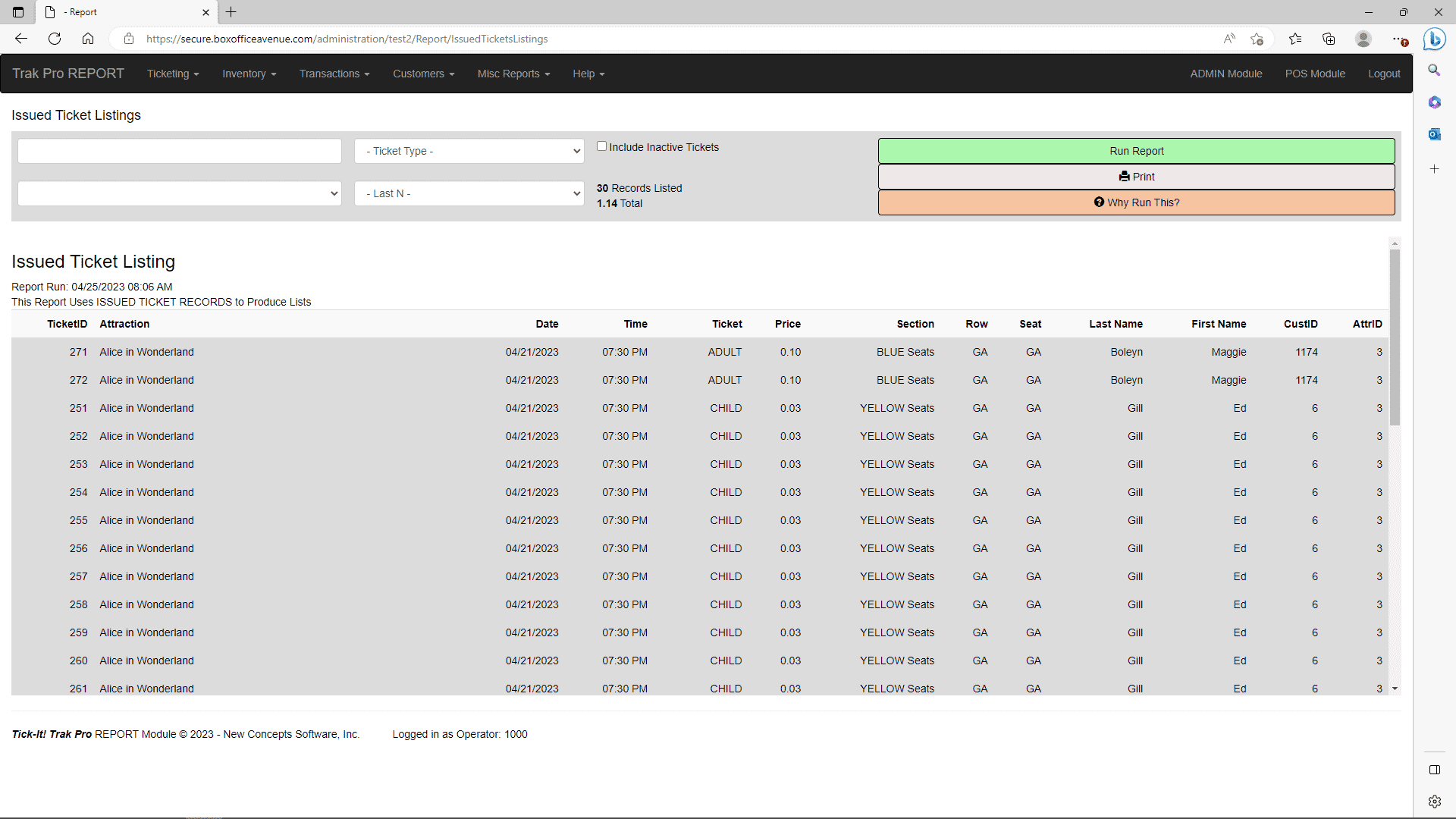Expand the Ticketing menu
The height and width of the screenshot is (819, 1456).
coord(173,74)
